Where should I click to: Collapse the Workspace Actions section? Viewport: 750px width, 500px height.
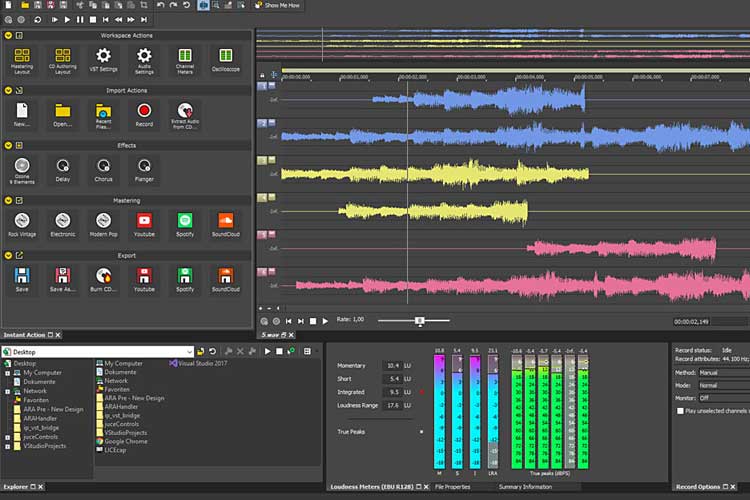click(8, 35)
